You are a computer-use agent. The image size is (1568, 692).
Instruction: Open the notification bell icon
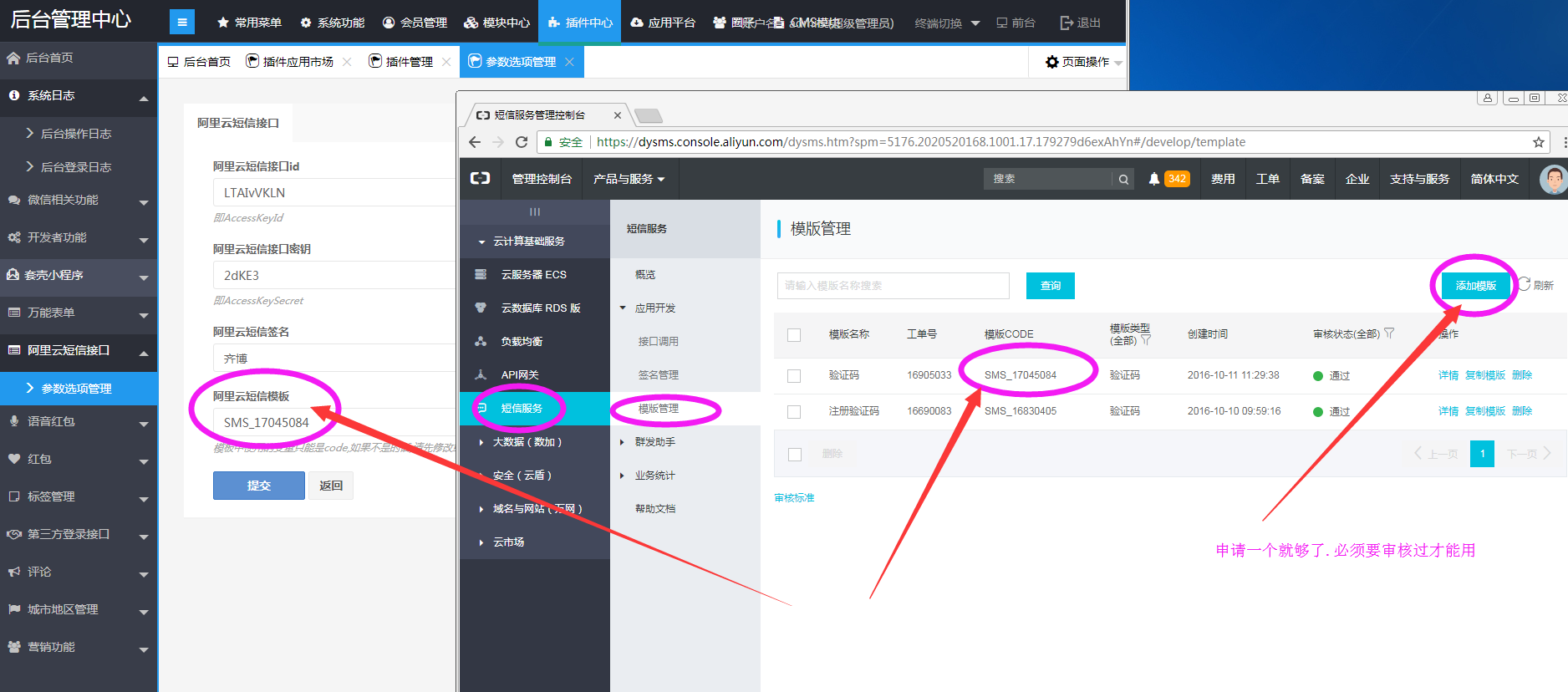pos(1153,179)
